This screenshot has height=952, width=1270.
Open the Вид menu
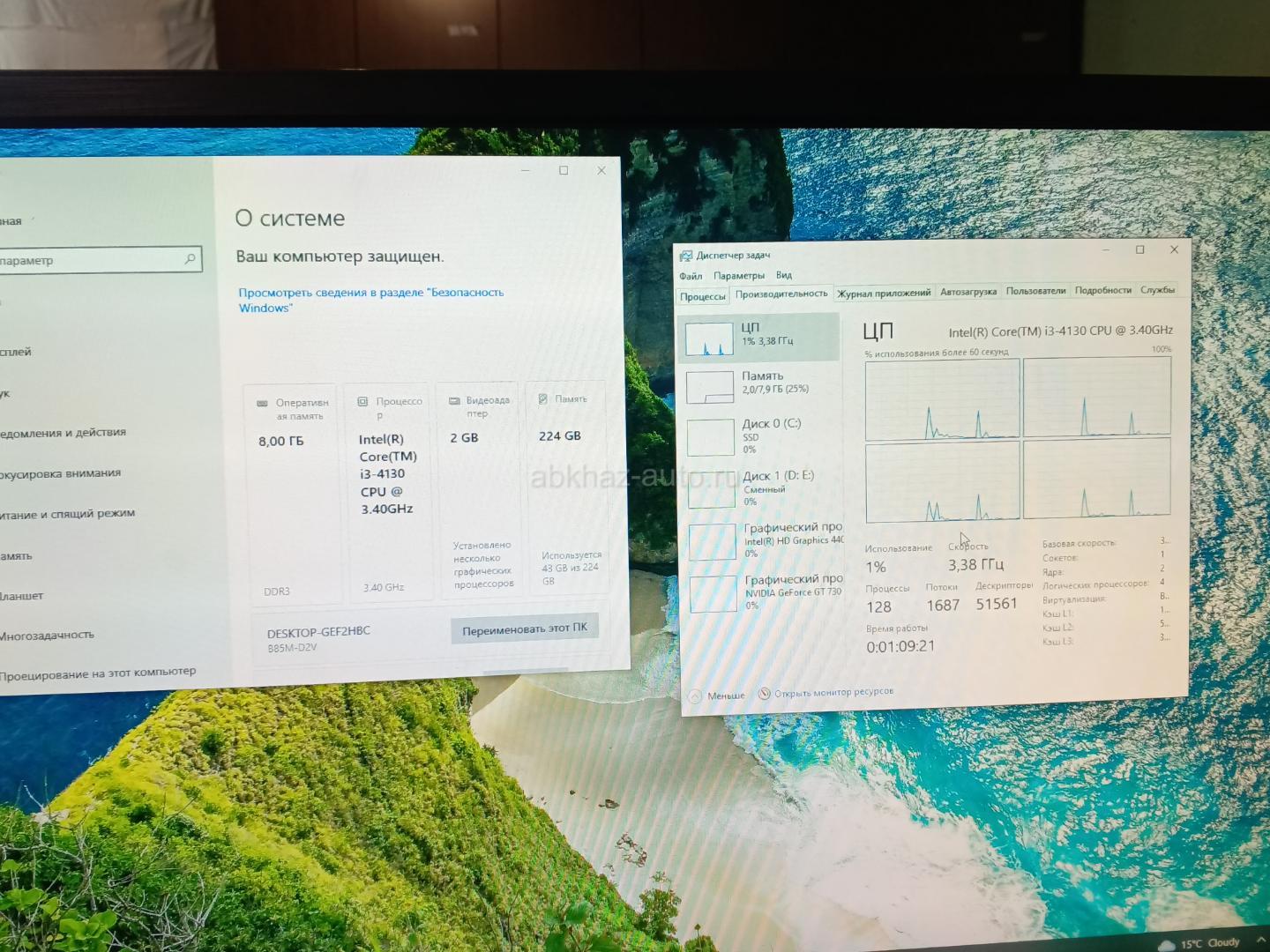point(784,275)
